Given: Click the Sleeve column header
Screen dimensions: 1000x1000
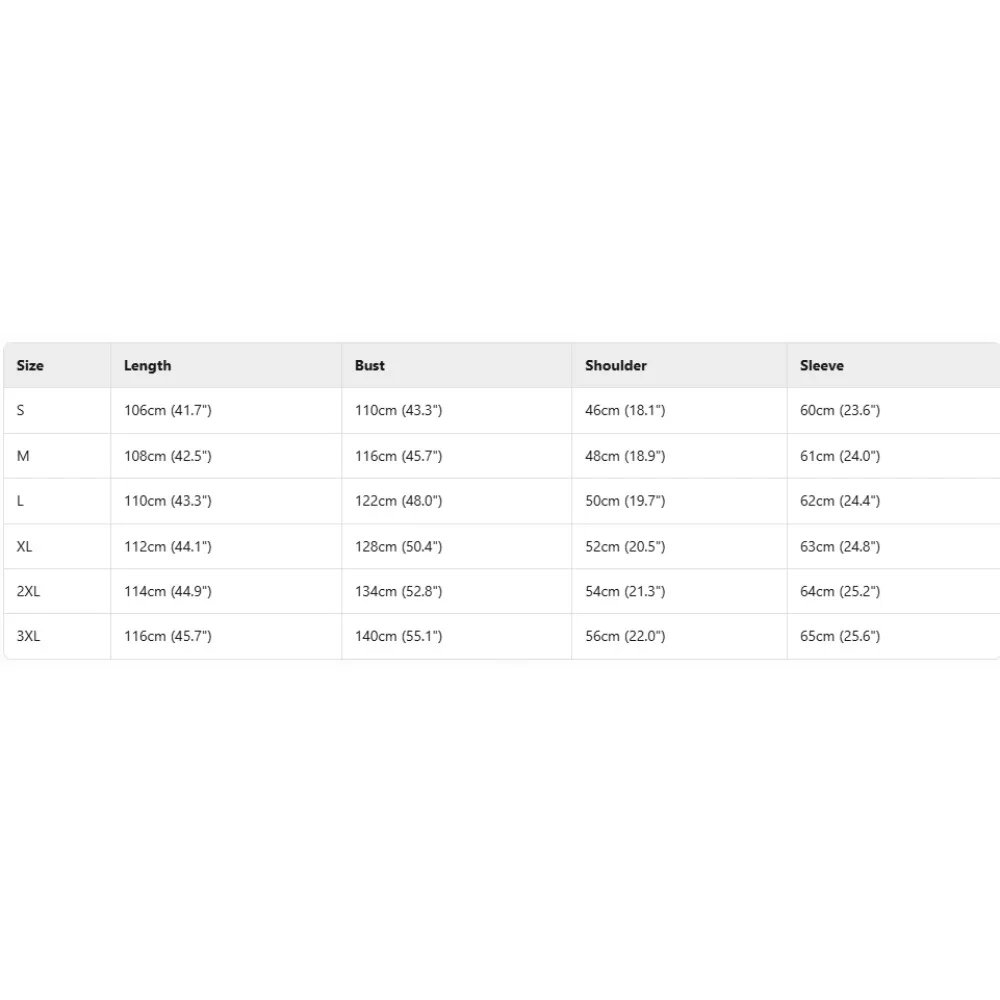Looking at the screenshot, I should click(x=821, y=366).
